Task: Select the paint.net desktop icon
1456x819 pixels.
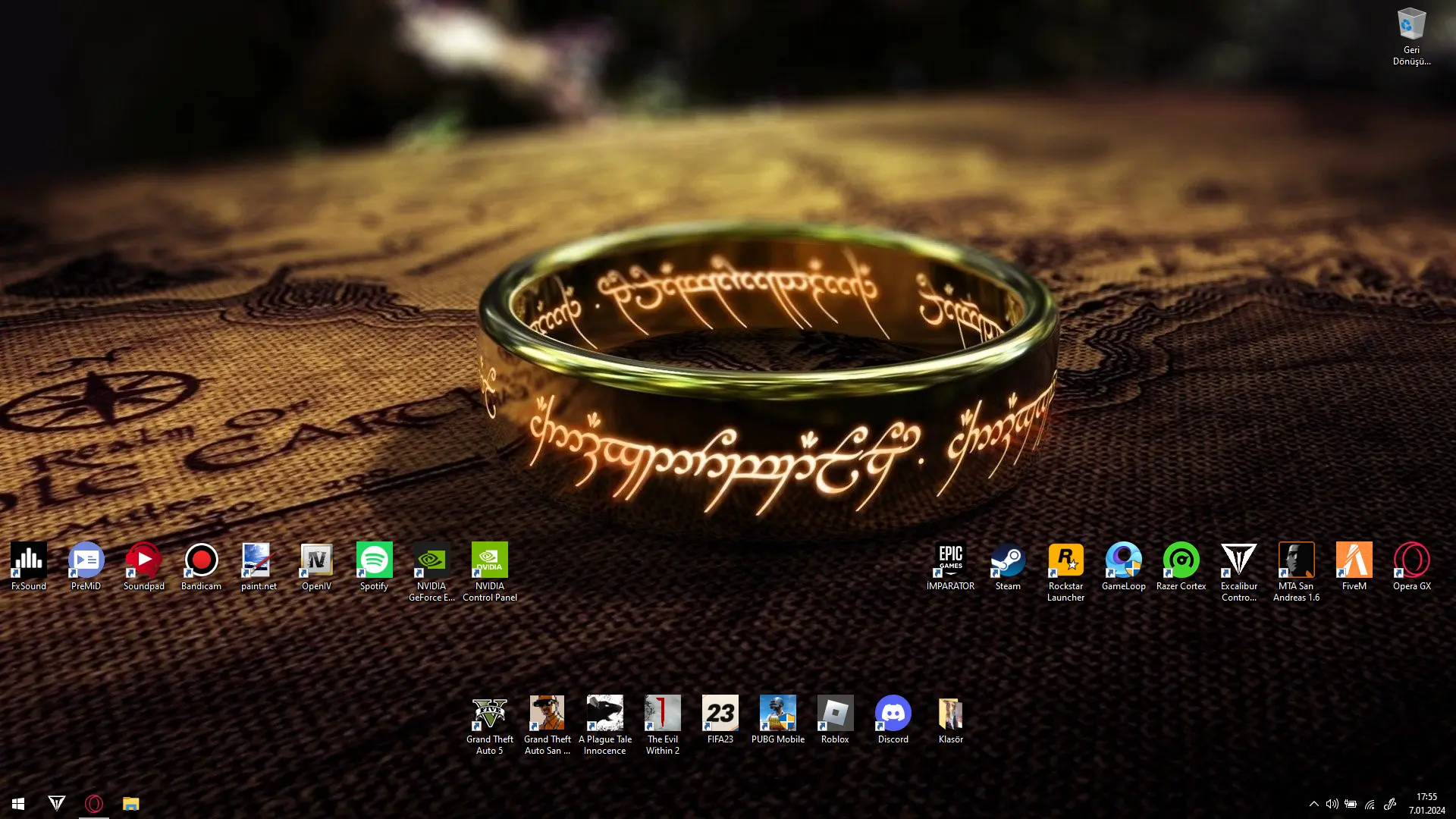Action: pyautogui.click(x=259, y=566)
